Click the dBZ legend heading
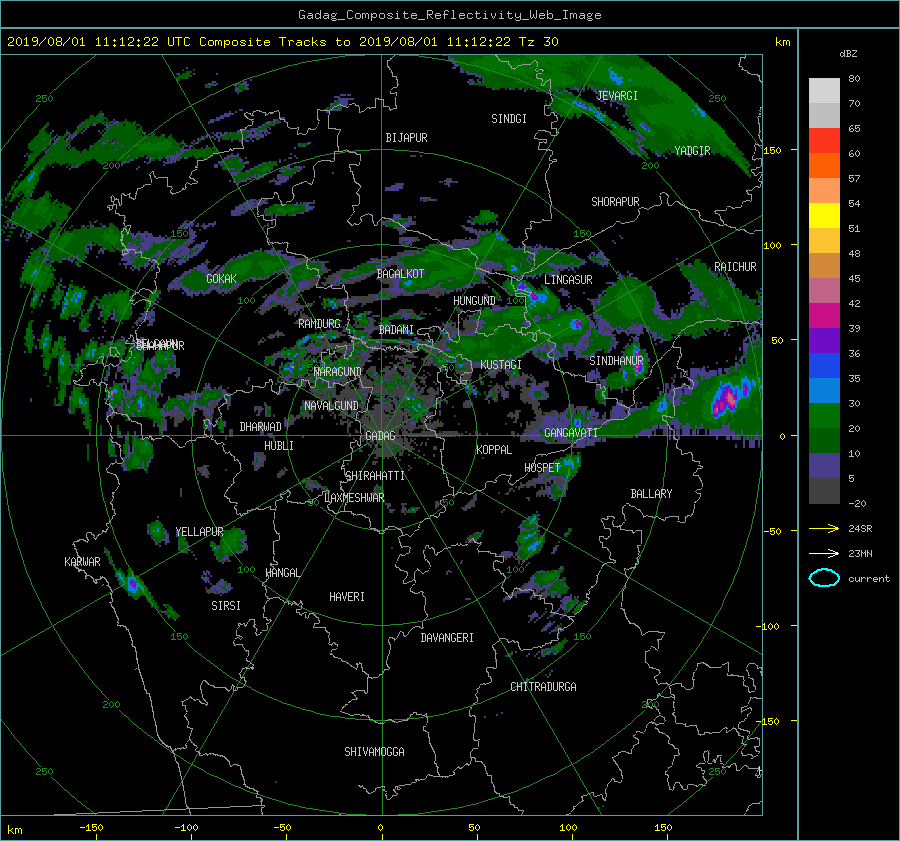 [x=848, y=53]
